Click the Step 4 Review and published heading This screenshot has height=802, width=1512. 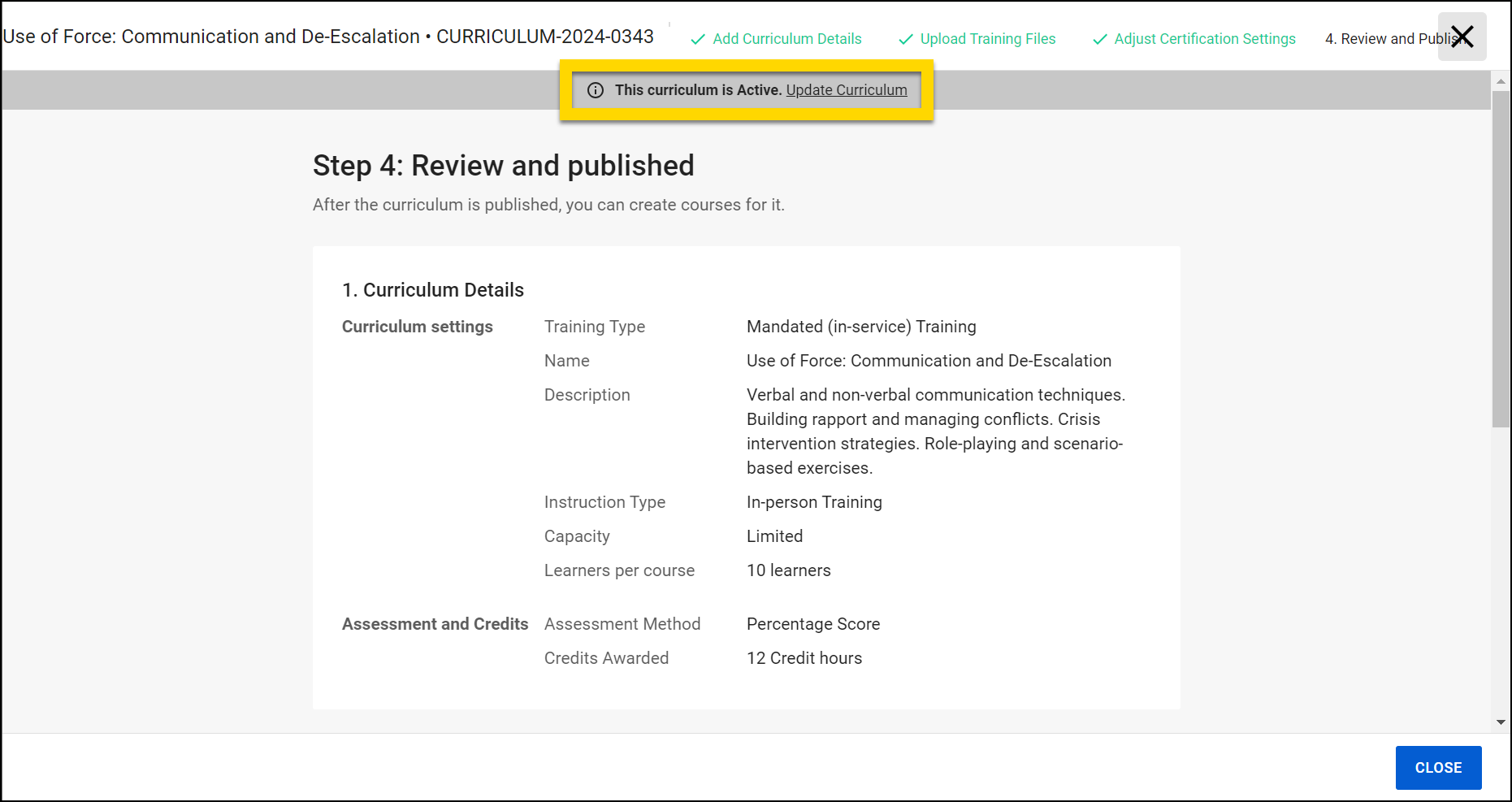coord(503,166)
